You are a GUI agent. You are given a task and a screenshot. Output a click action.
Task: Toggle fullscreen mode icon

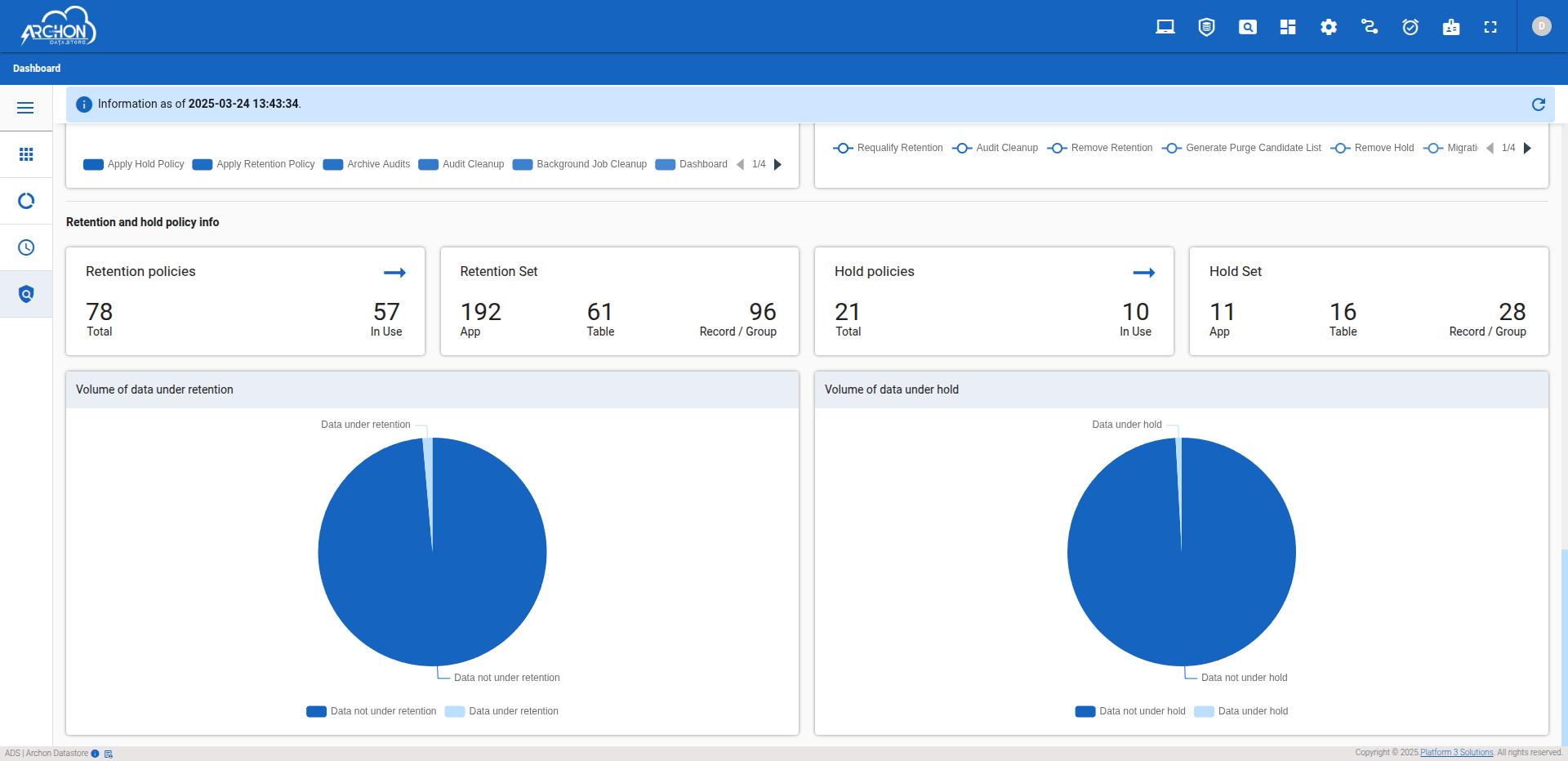[1490, 27]
